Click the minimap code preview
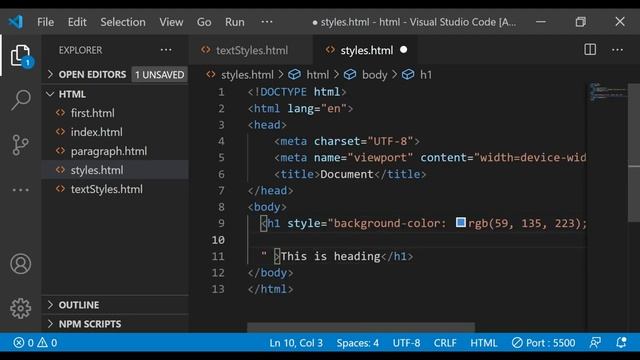This screenshot has height=360, width=640. pyautogui.click(x=607, y=92)
